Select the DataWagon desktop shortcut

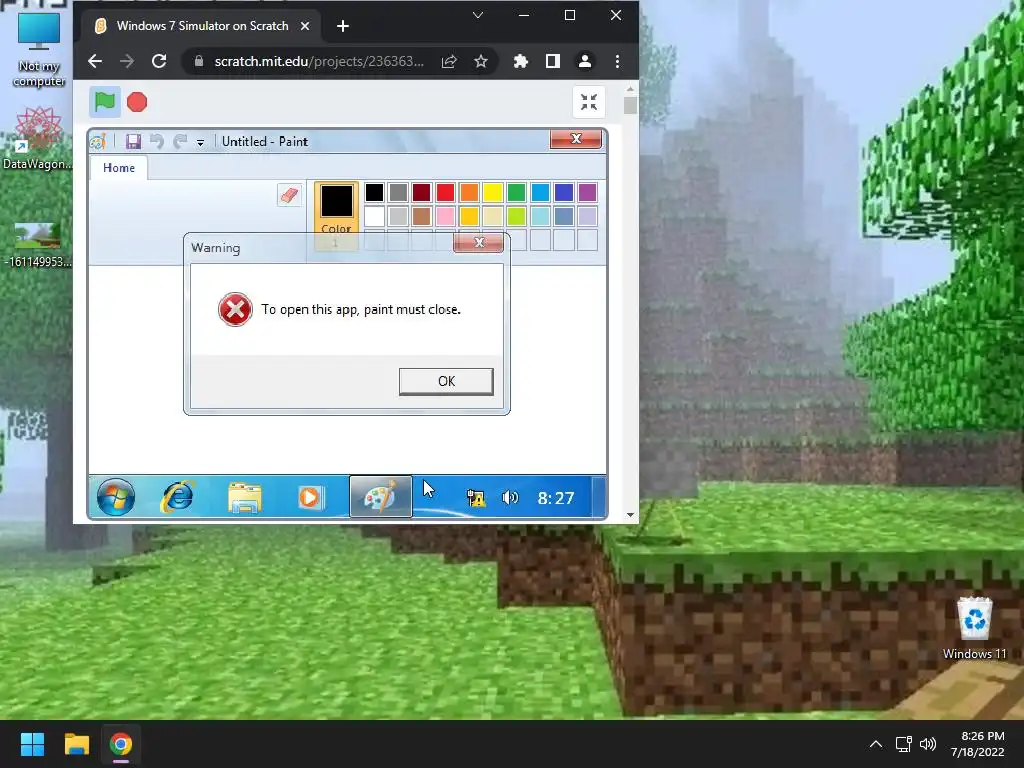click(x=38, y=138)
